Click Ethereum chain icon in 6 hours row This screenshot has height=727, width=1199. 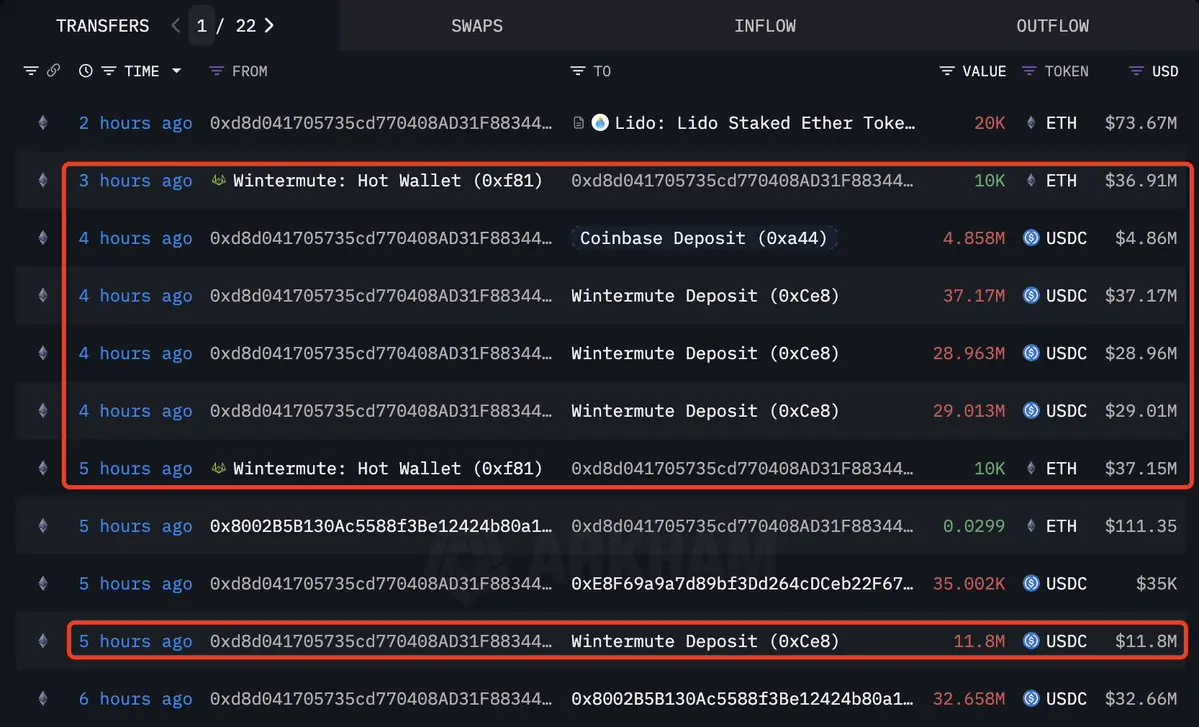tap(43, 698)
